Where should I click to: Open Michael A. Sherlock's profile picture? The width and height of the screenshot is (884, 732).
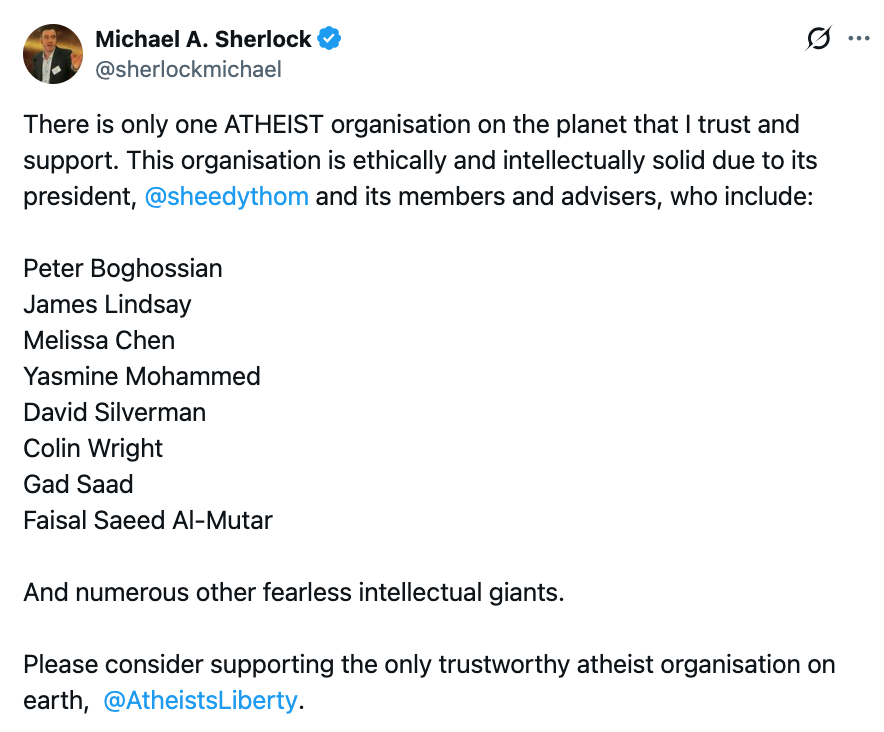tap(53, 54)
